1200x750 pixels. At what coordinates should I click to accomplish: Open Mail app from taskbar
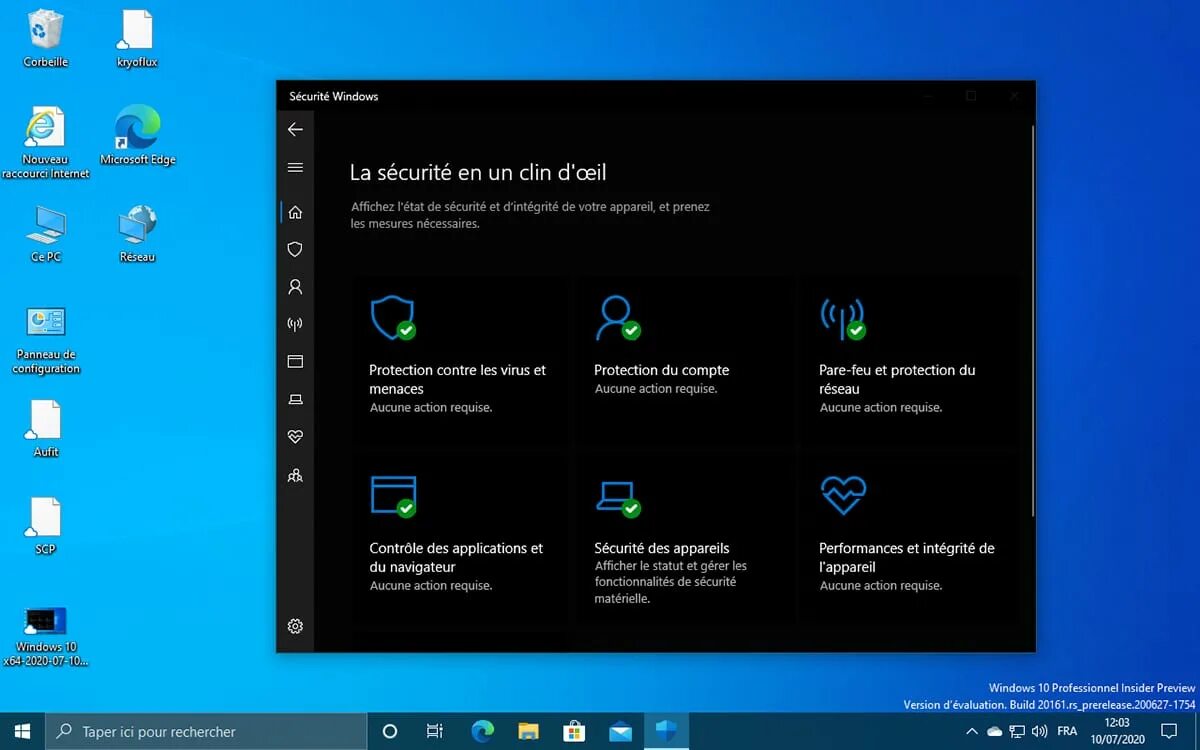coord(620,731)
